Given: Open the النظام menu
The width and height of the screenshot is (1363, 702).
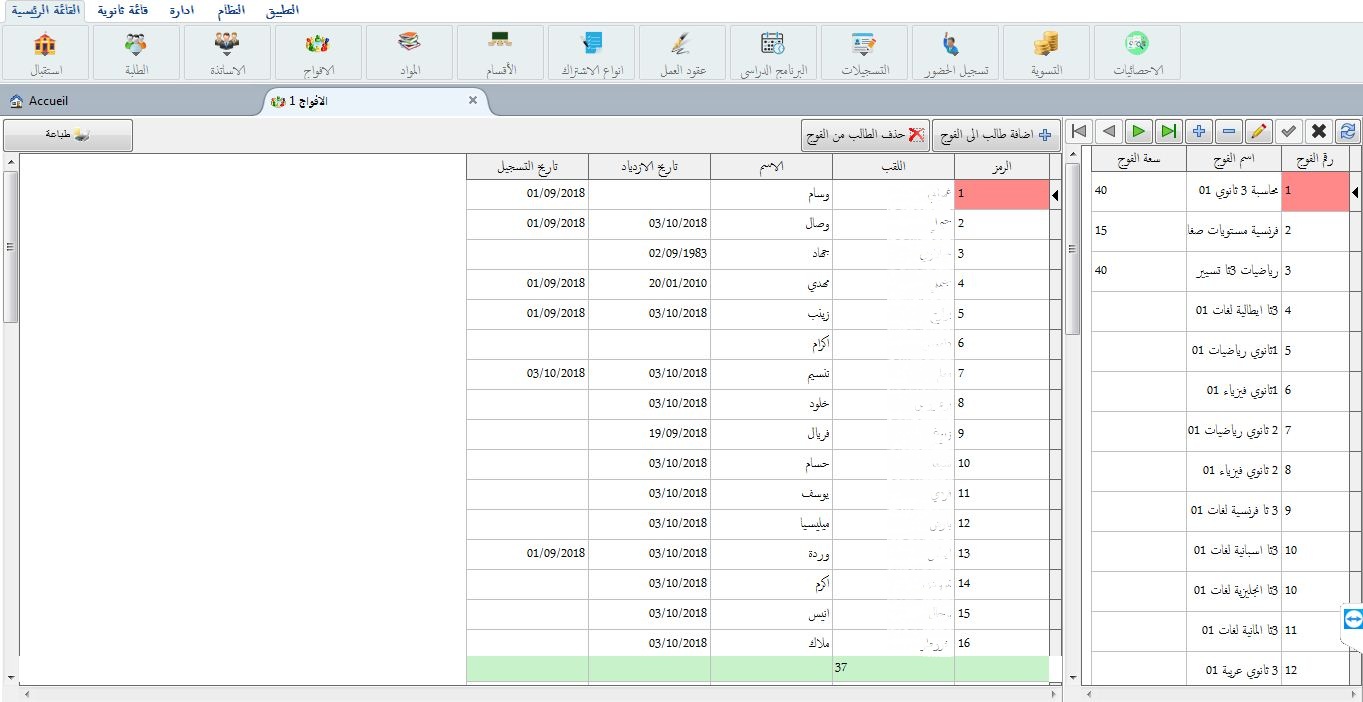Looking at the screenshot, I should coord(230,10).
